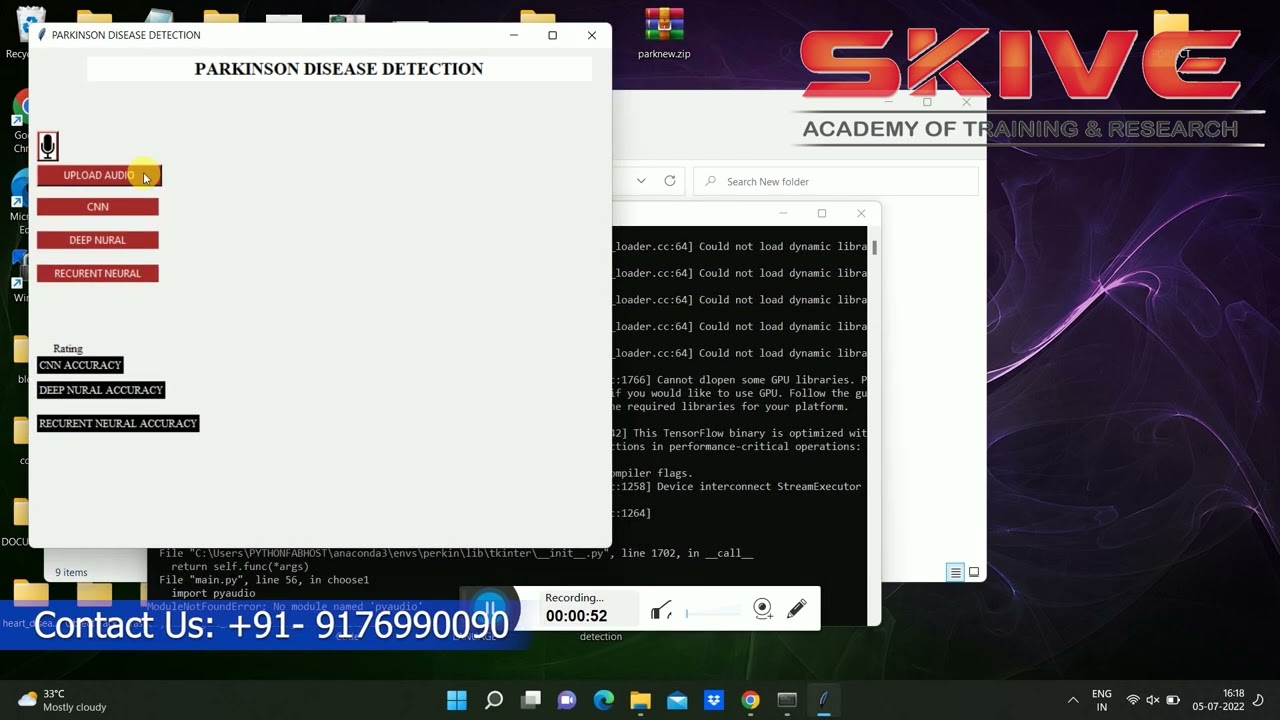
Task: Open the Windows Start menu
Action: click(457, 700)
